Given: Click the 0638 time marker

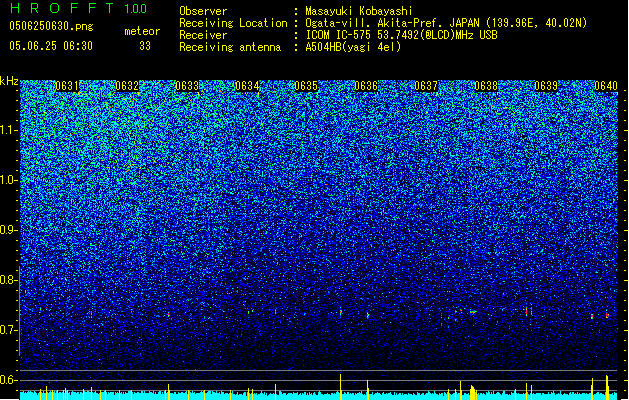Looking at the screenshot, I should tap(486, 86).
